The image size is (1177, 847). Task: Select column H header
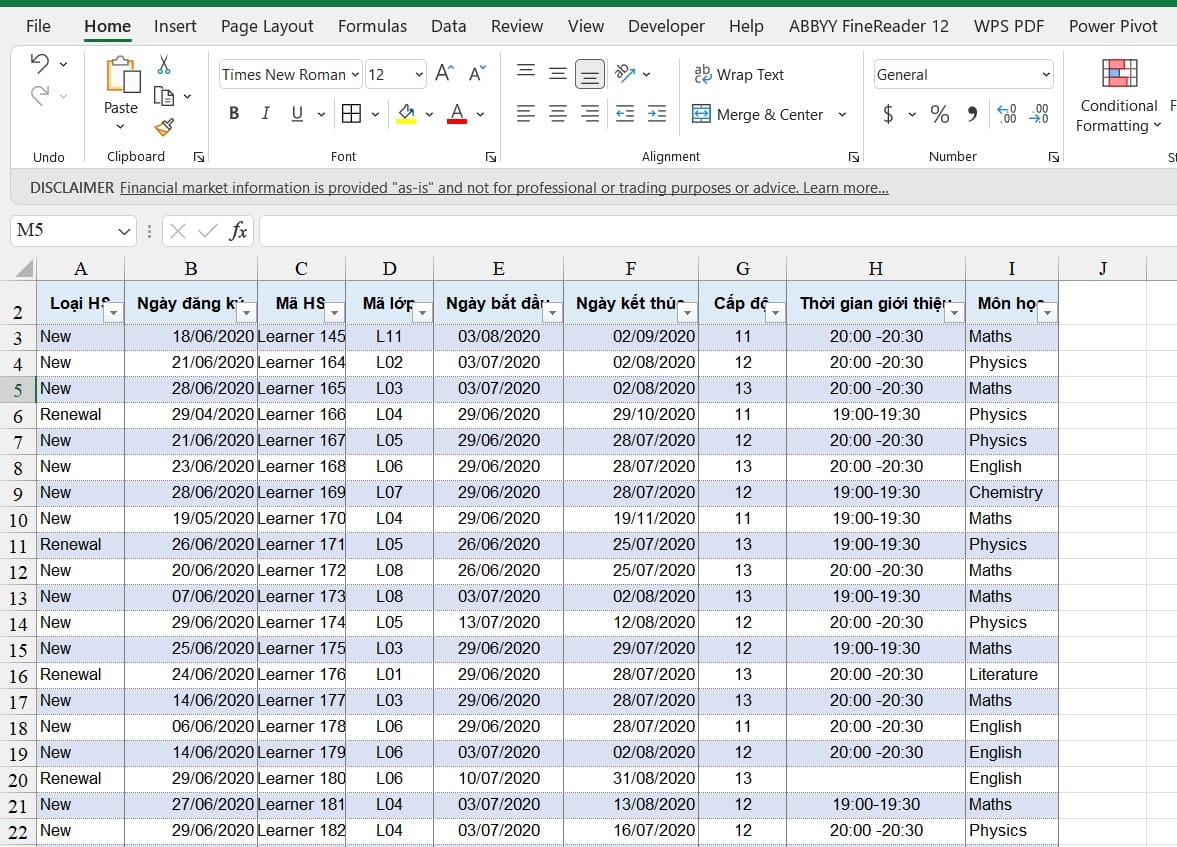(875, 269)
